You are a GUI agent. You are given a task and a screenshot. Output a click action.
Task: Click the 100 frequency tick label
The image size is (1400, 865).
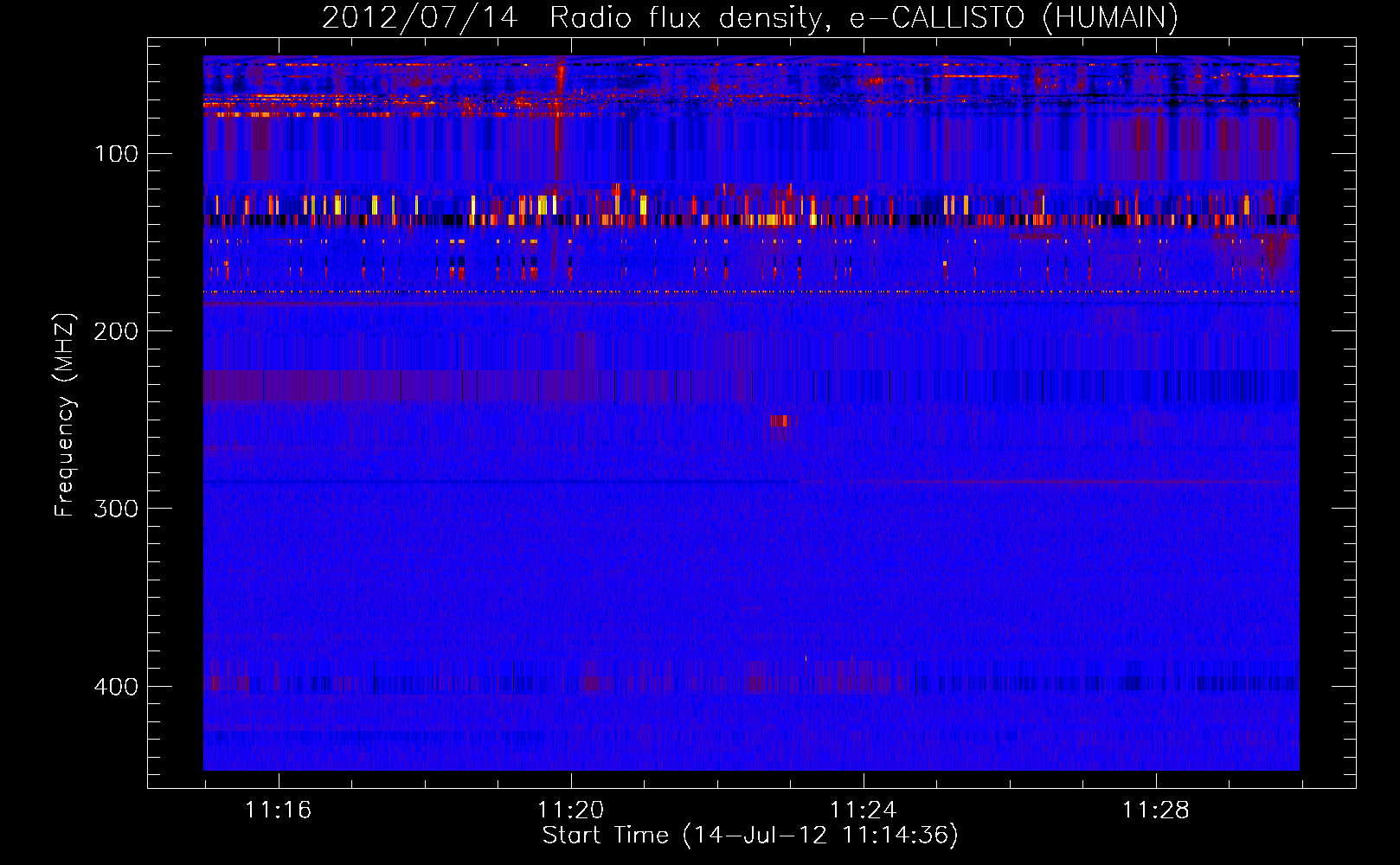tap(117, 154)
